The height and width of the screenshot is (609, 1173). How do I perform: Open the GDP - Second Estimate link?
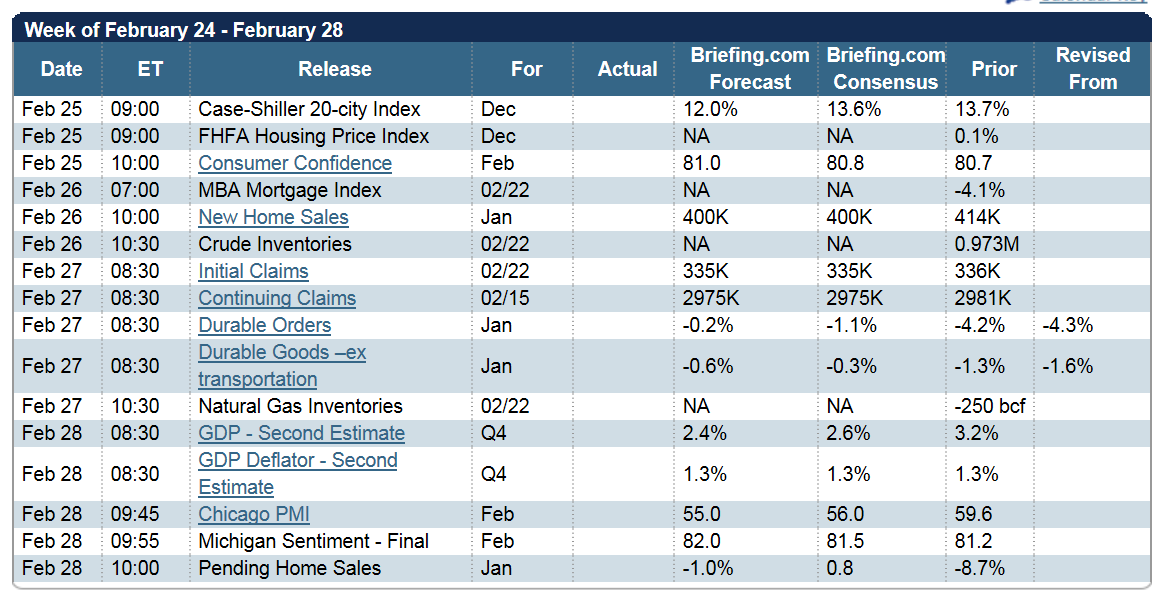(x=301, y=433)
